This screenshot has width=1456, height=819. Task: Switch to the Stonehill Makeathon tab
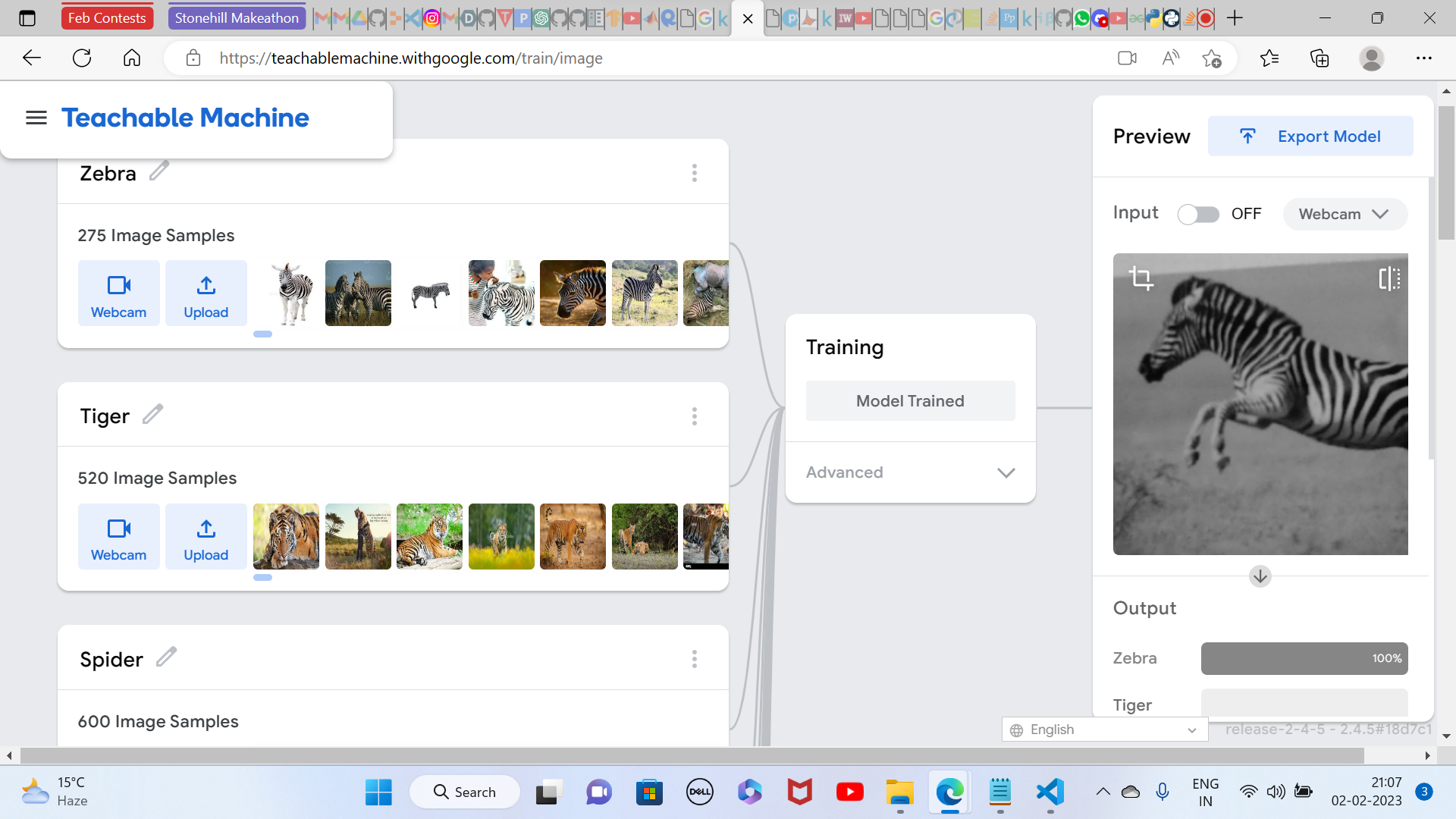click(x=237, y=17)
